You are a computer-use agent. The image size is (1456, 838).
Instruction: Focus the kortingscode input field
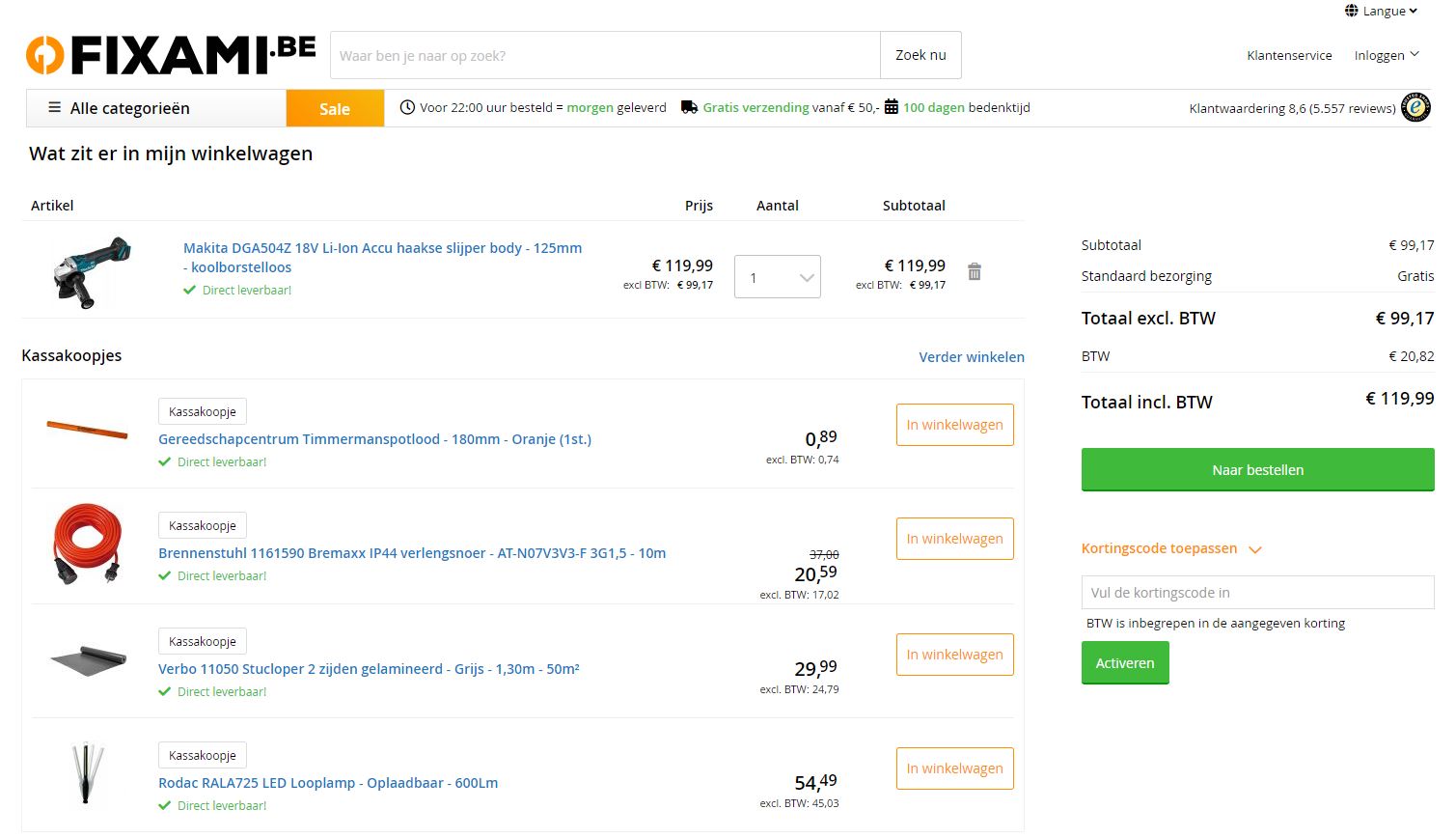[x=1257, y=593]
